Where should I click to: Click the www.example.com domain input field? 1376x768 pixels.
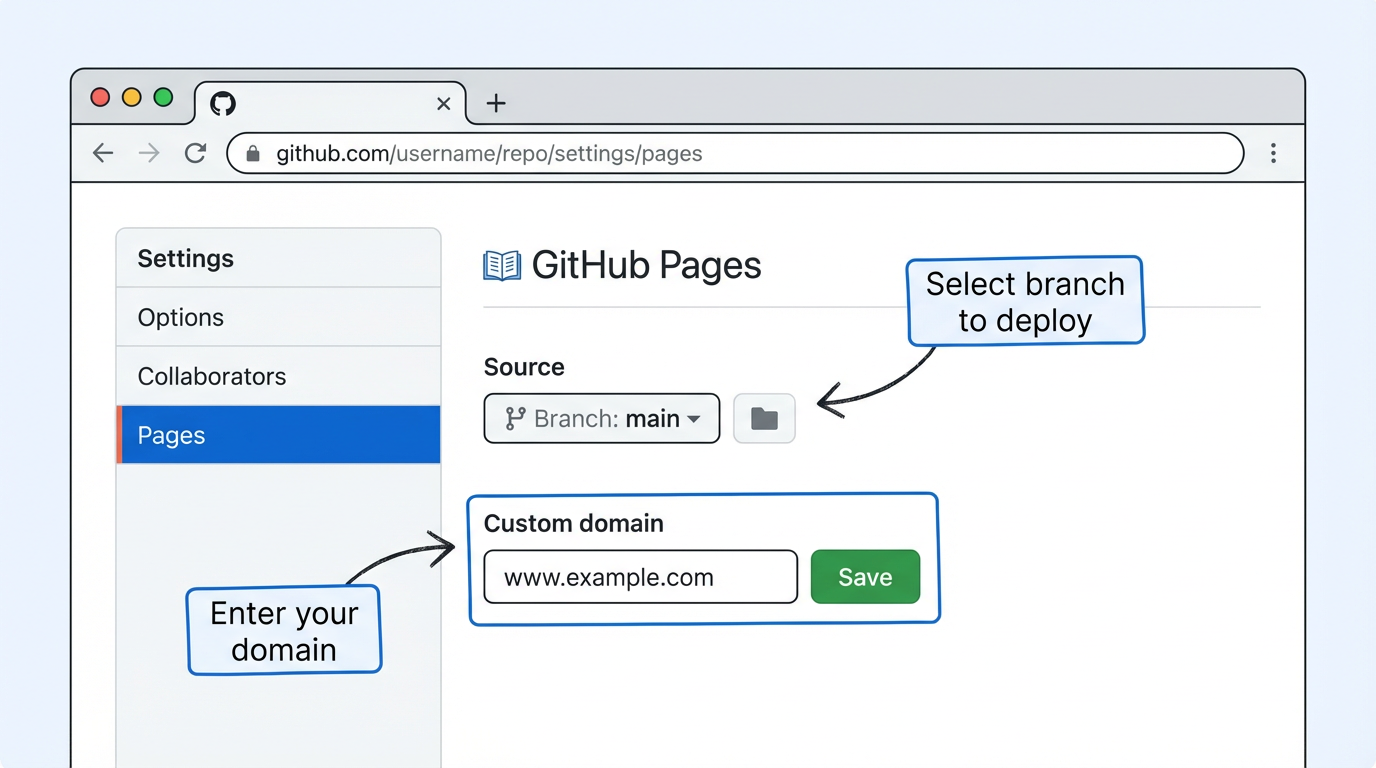[x=639, y=577]
